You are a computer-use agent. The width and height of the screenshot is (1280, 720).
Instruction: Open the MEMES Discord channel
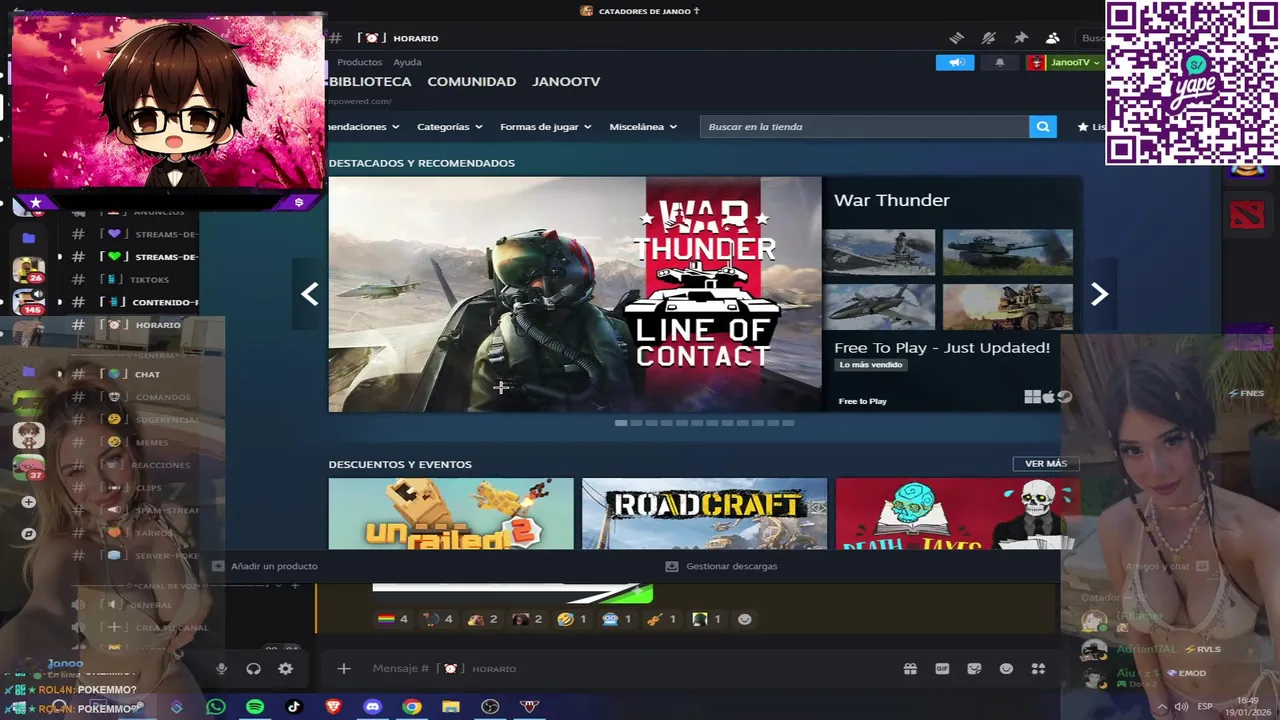click(135, 442)
